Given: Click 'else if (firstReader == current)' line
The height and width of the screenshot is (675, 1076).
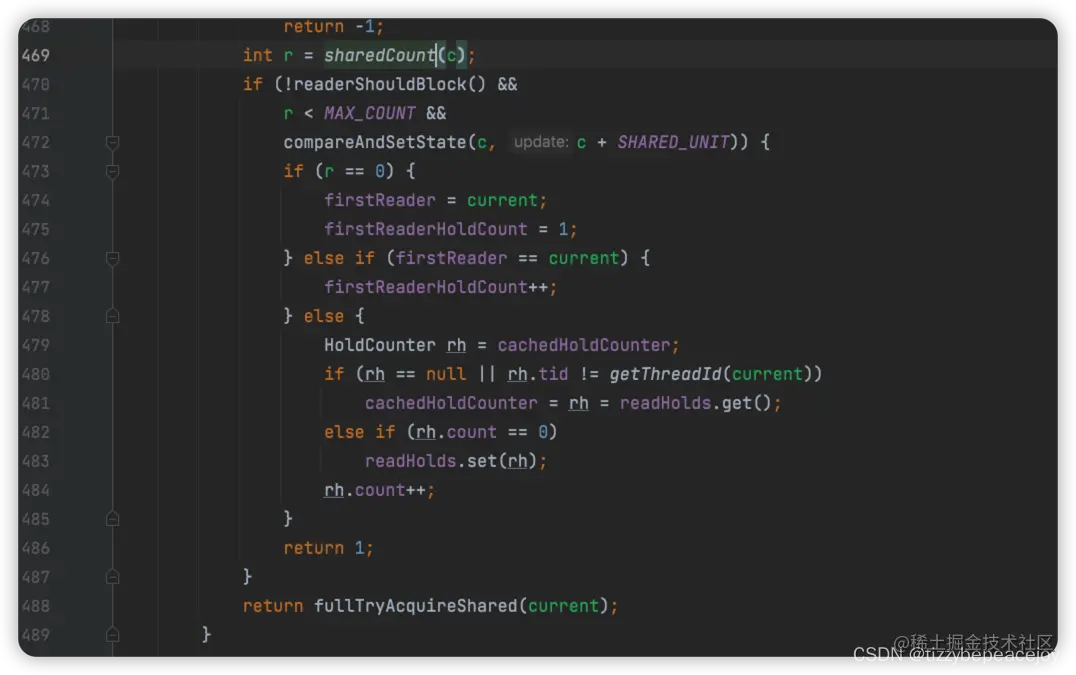Looking at the screenshot, I should [x=467, y=259].
